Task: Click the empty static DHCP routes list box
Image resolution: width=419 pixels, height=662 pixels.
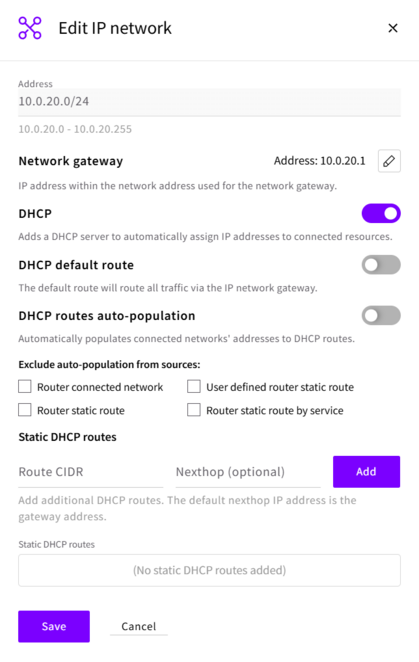Action: click(209, 570)
